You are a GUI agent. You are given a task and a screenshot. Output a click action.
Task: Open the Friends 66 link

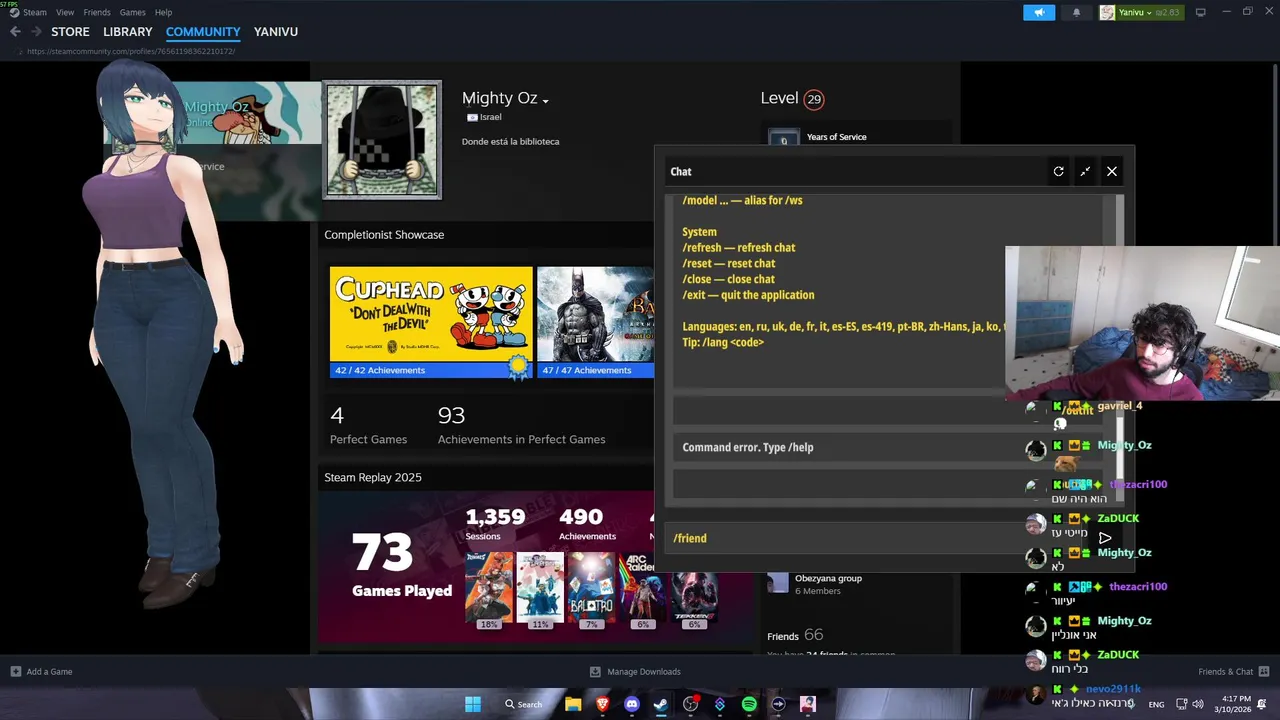pos(795,635)
